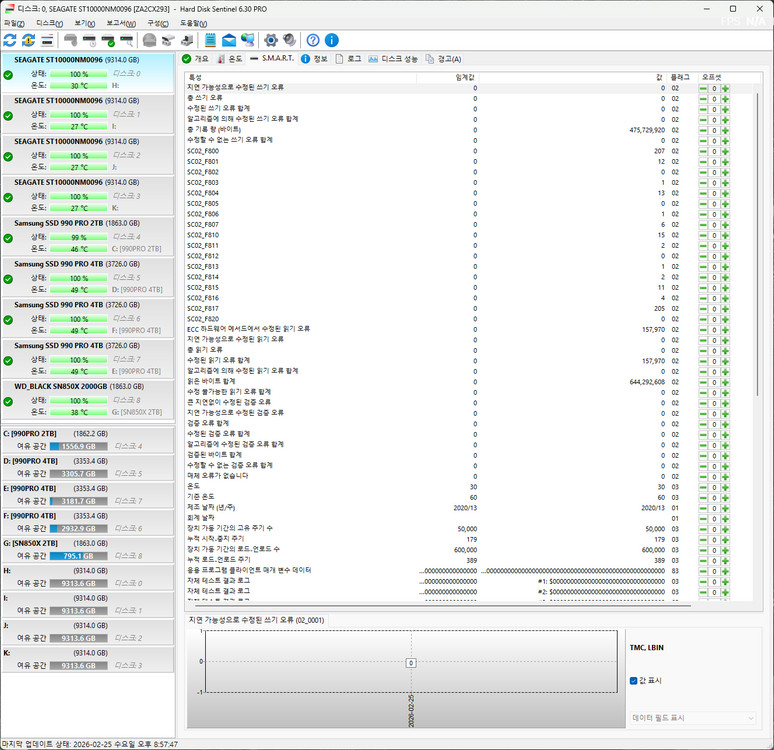Click the blue refresh arrows toolbar icon
The image size is (774, 750).
[x=10, y=40]
